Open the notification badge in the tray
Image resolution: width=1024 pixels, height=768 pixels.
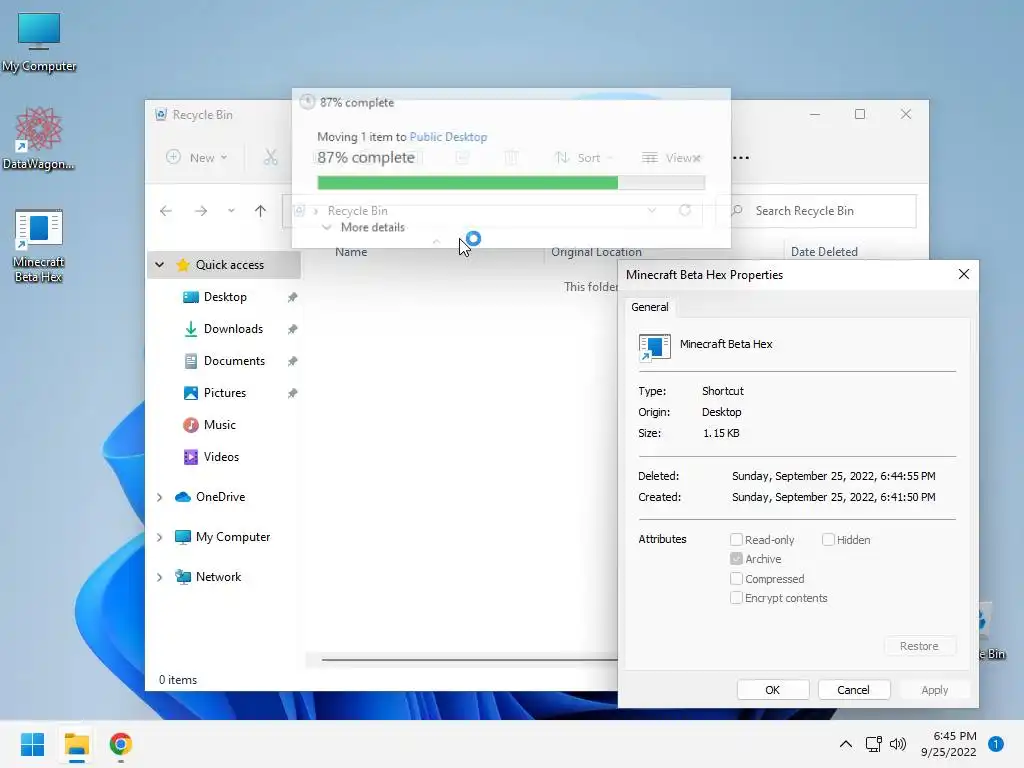click(995, 744)
